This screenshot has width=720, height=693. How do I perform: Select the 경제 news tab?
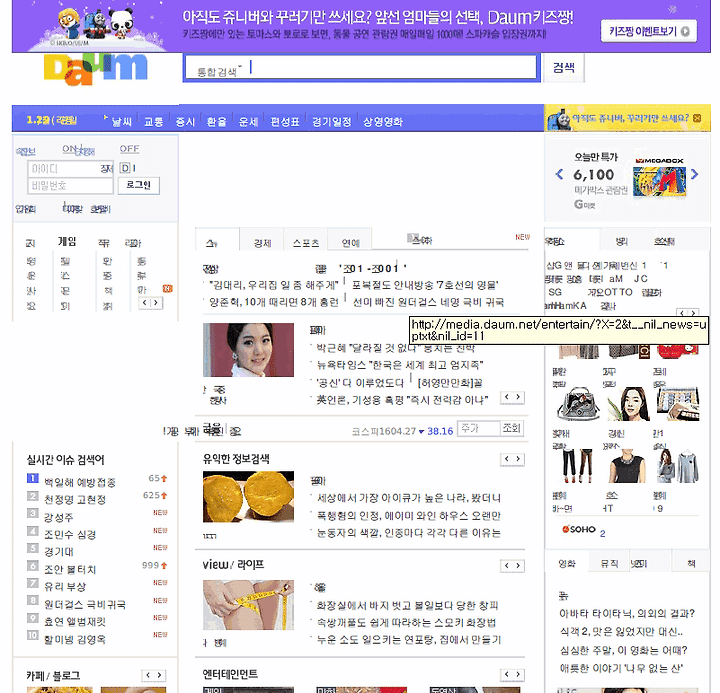click(x=262, y=243)
